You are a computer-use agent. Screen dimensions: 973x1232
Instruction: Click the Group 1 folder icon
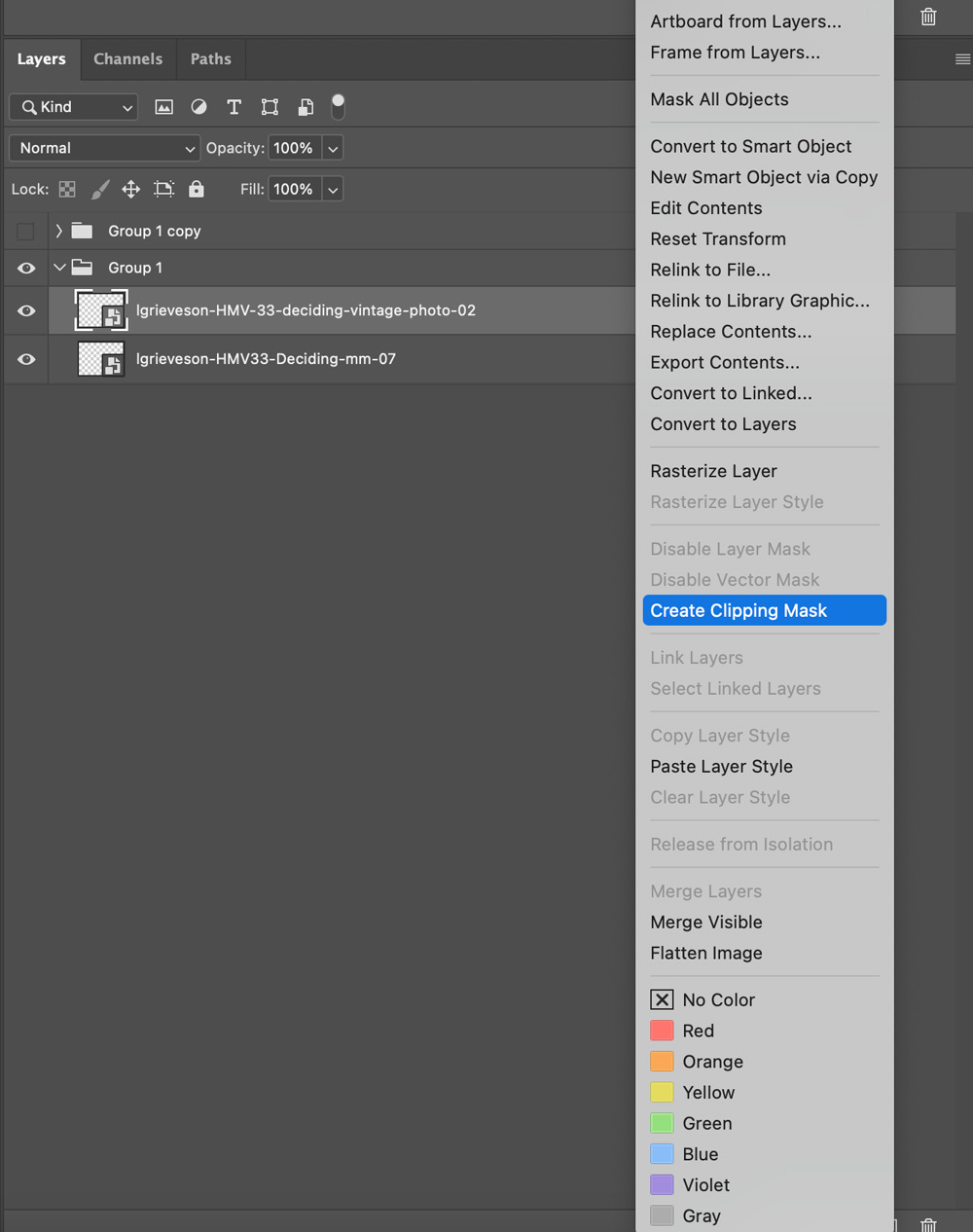[82, 268]
